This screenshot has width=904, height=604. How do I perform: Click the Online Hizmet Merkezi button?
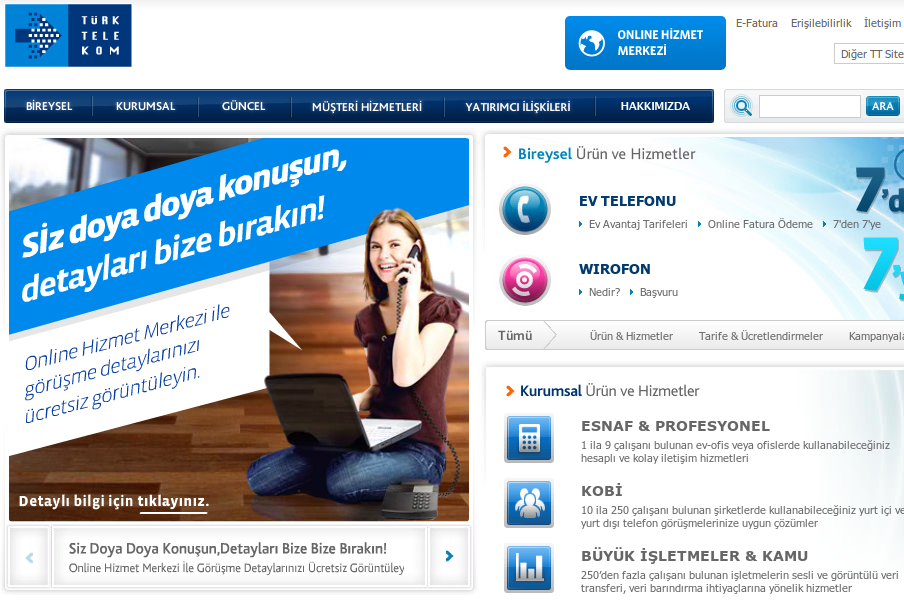pos(645,43)
